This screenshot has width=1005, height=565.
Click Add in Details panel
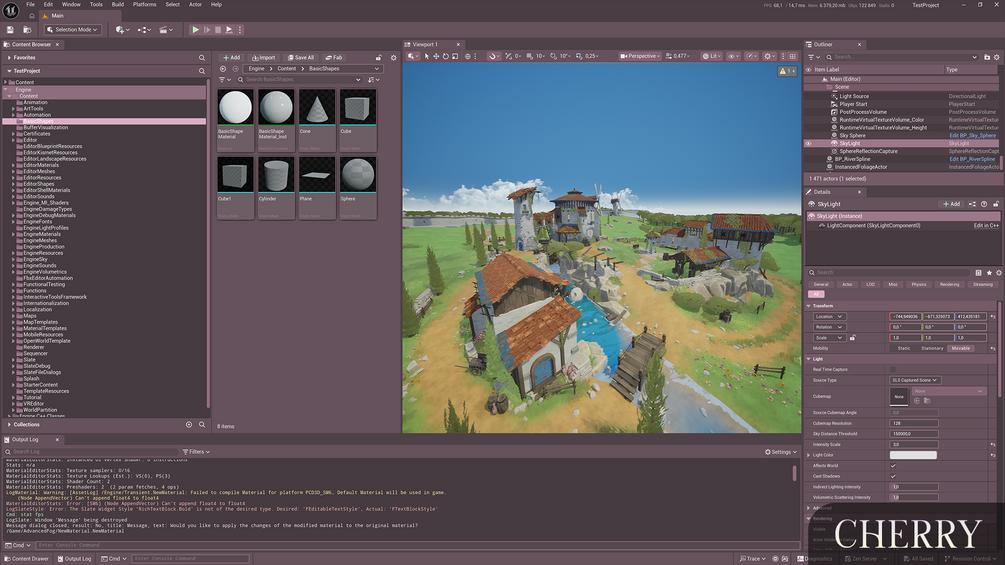pyautogui.click(x=951, y=204)
